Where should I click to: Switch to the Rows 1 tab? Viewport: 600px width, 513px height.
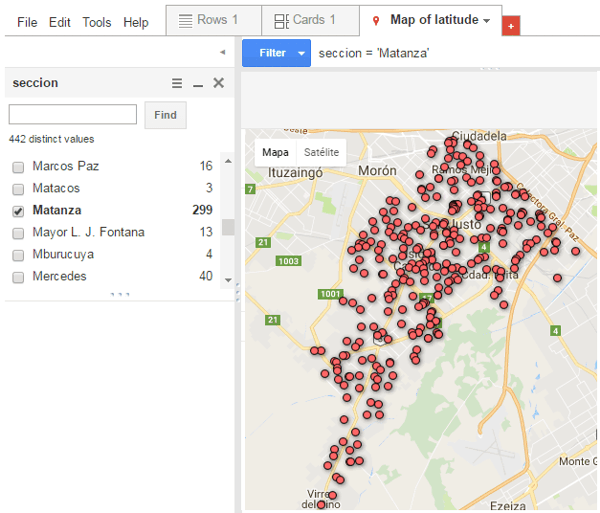tap(214, 20)
